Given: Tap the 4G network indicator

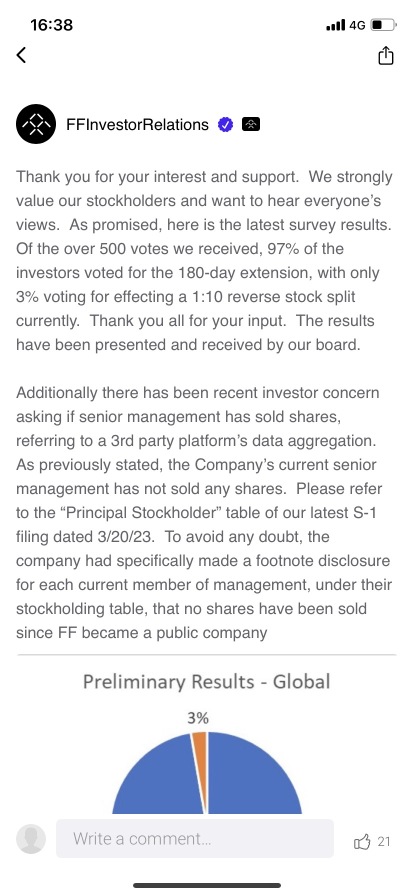Looking at the screenshot, I should click(357, 26).
